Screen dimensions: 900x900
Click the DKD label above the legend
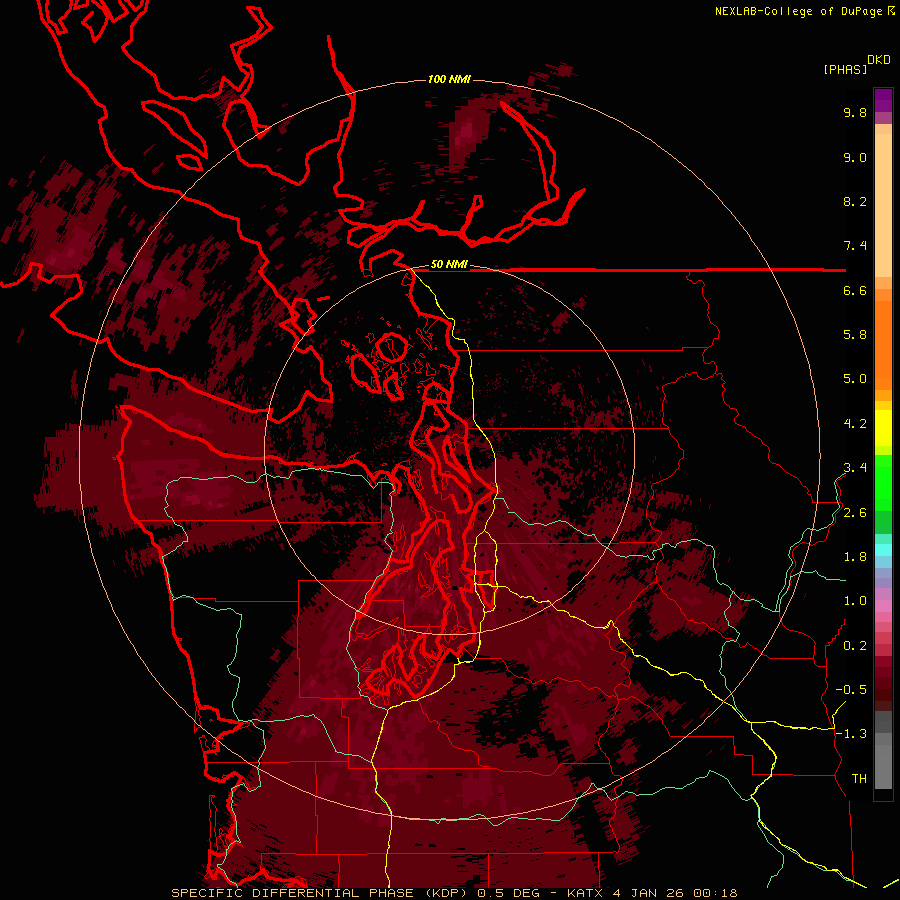tap(878, 60)
